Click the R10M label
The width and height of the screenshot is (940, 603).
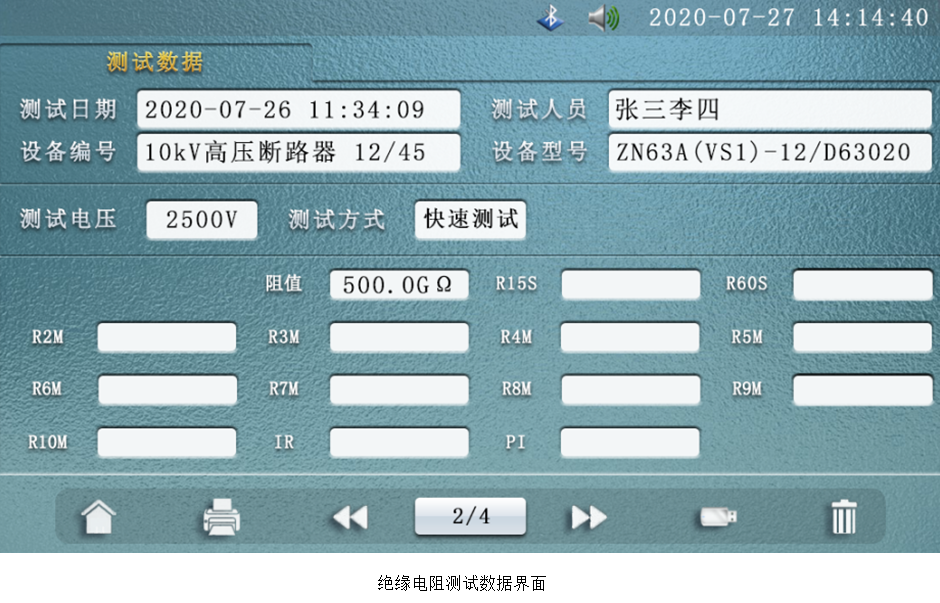tap(47, 442)
